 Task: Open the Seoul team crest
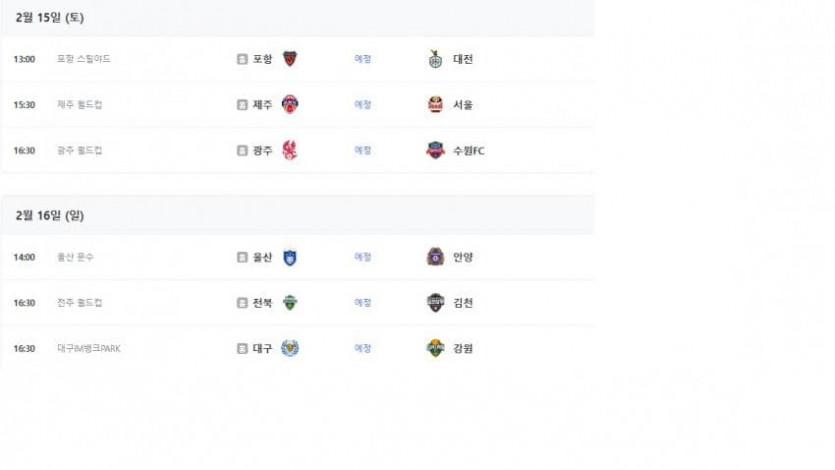tap(435, 104)
